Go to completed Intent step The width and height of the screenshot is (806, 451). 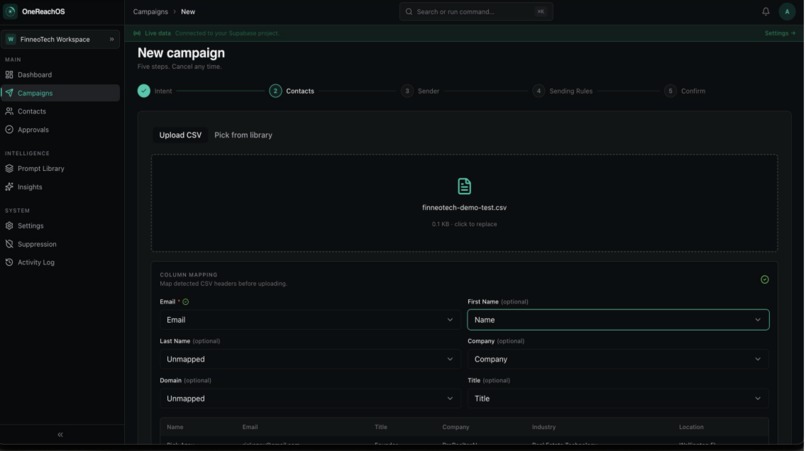click(155, 91)
